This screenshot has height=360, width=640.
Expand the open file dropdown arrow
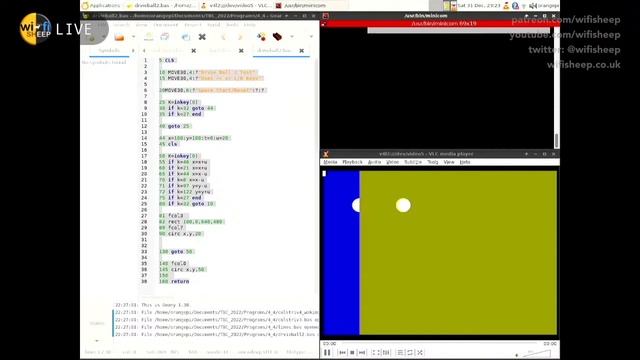pos(133,37)
